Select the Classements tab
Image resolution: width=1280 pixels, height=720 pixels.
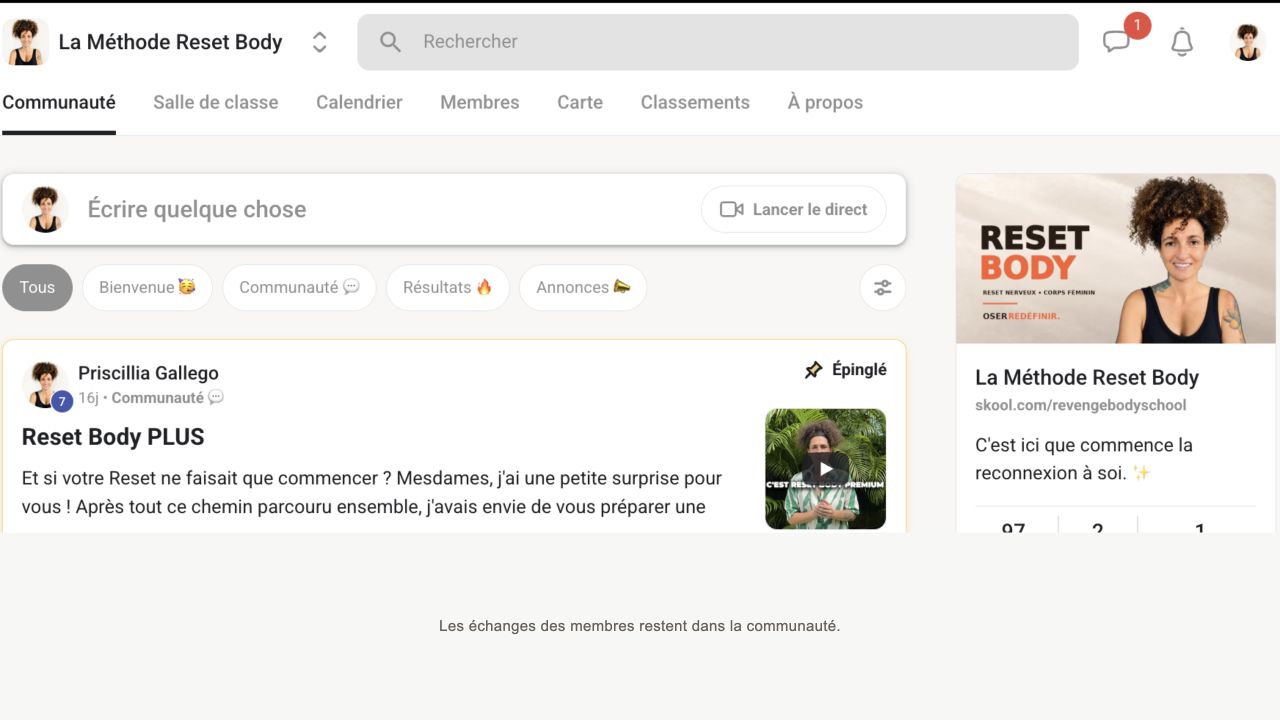click(x=695, y=102)
